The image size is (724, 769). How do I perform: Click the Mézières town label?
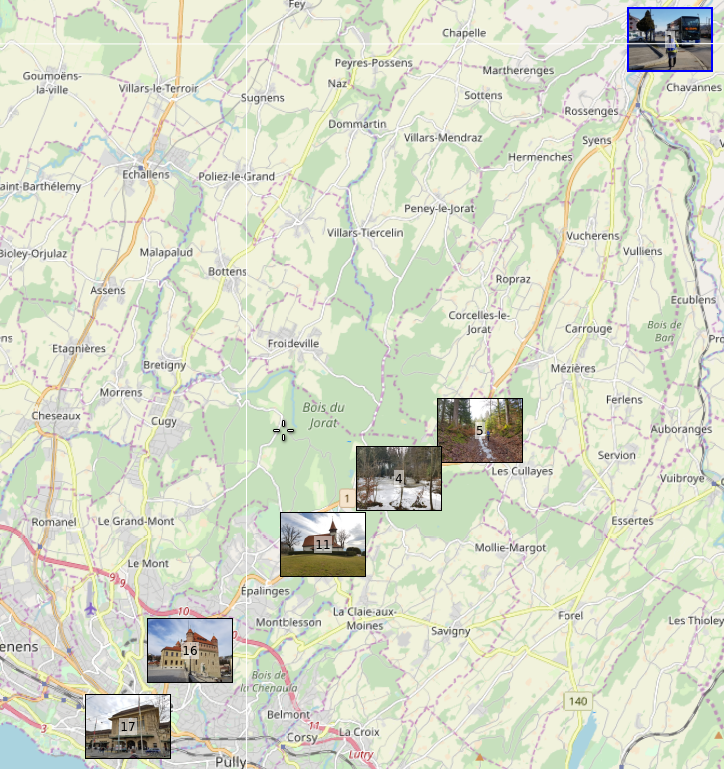tap(573, 368)
